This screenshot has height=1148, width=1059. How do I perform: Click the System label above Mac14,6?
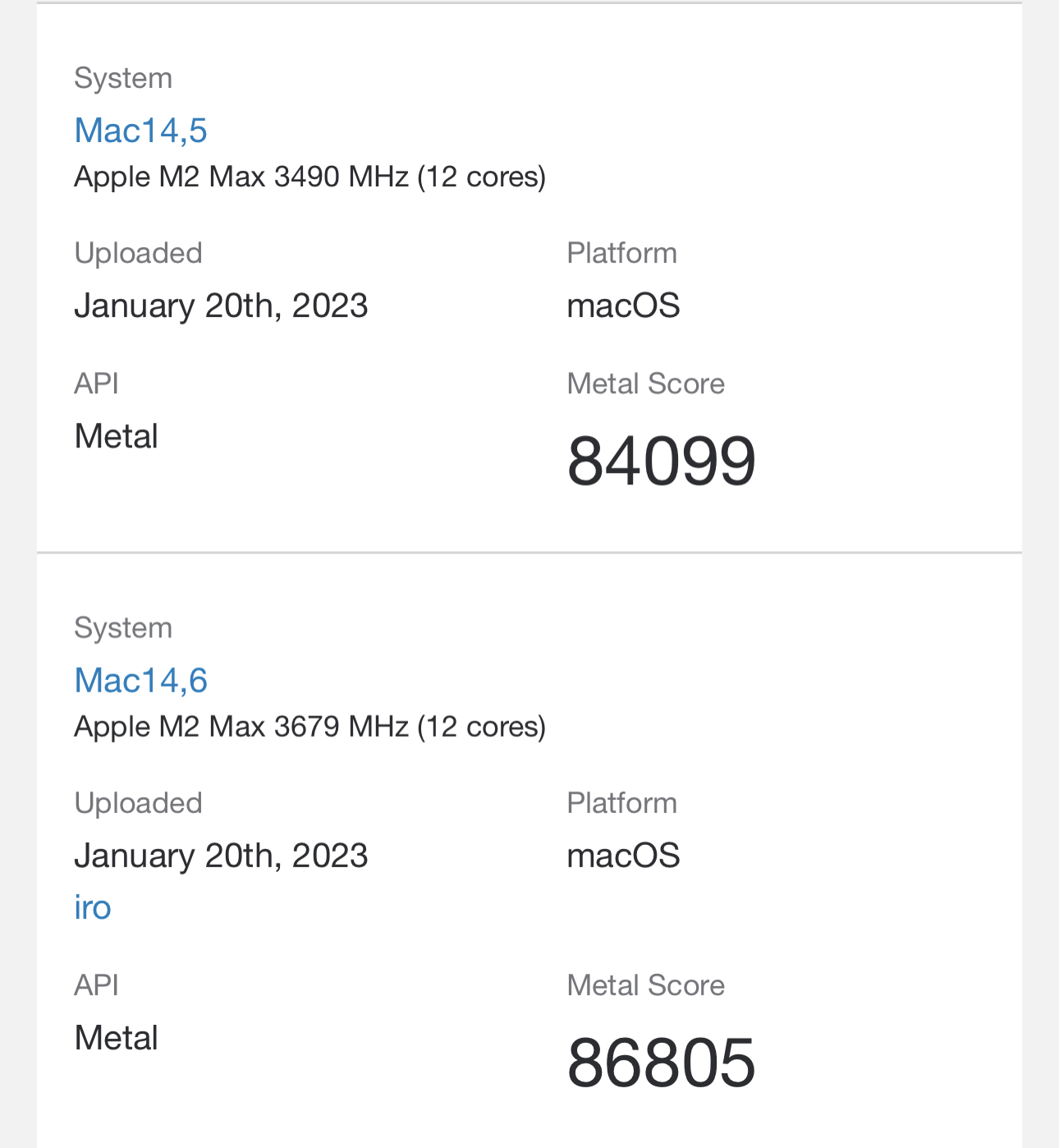coord(123,628)
